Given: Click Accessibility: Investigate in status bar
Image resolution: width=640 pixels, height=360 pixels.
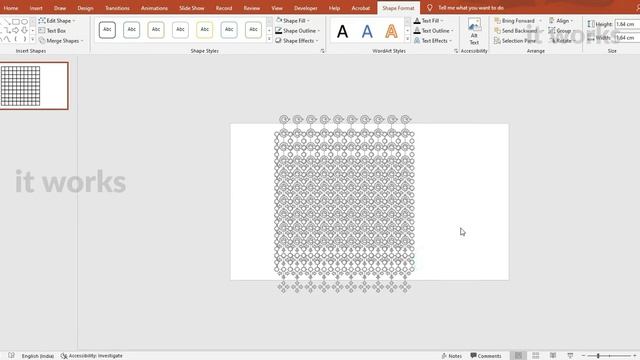Looking at the screenshot, I should pos(92,356).
